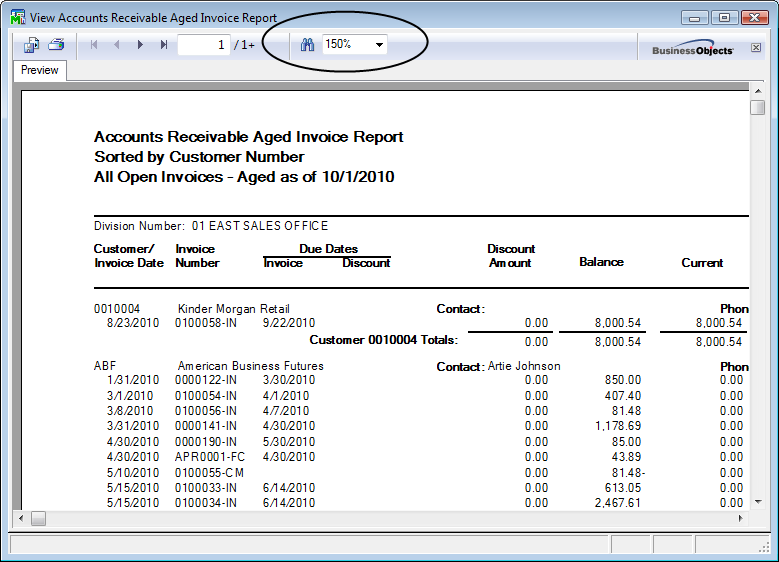The height and width of the screenshot is (562, 779).
Task: Click the horizontal scrollbar thumb
Action: [x=38, y=518]
